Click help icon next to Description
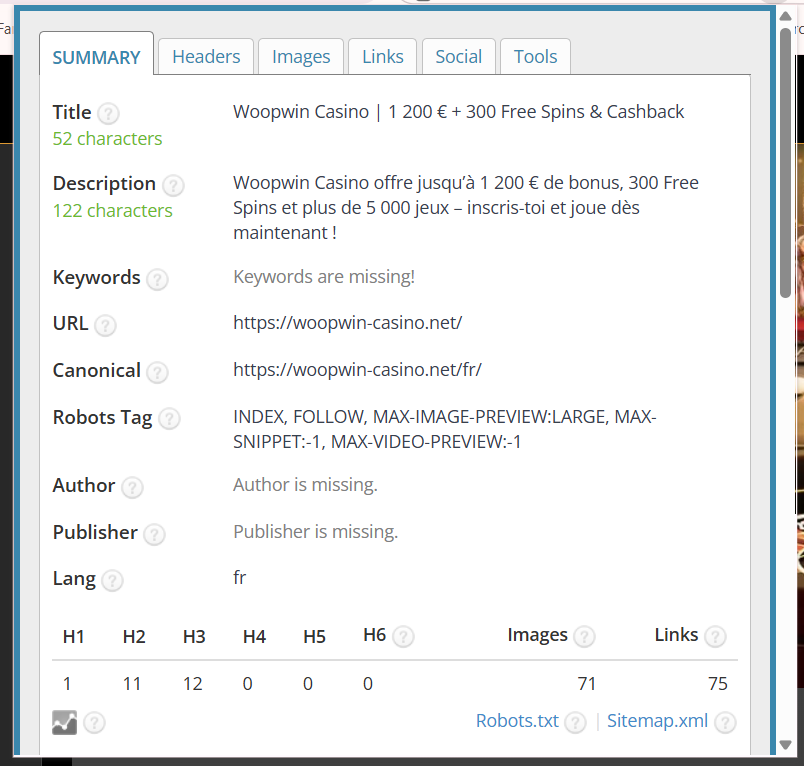This screenshot has width=804, height=766. coord(173,185)
